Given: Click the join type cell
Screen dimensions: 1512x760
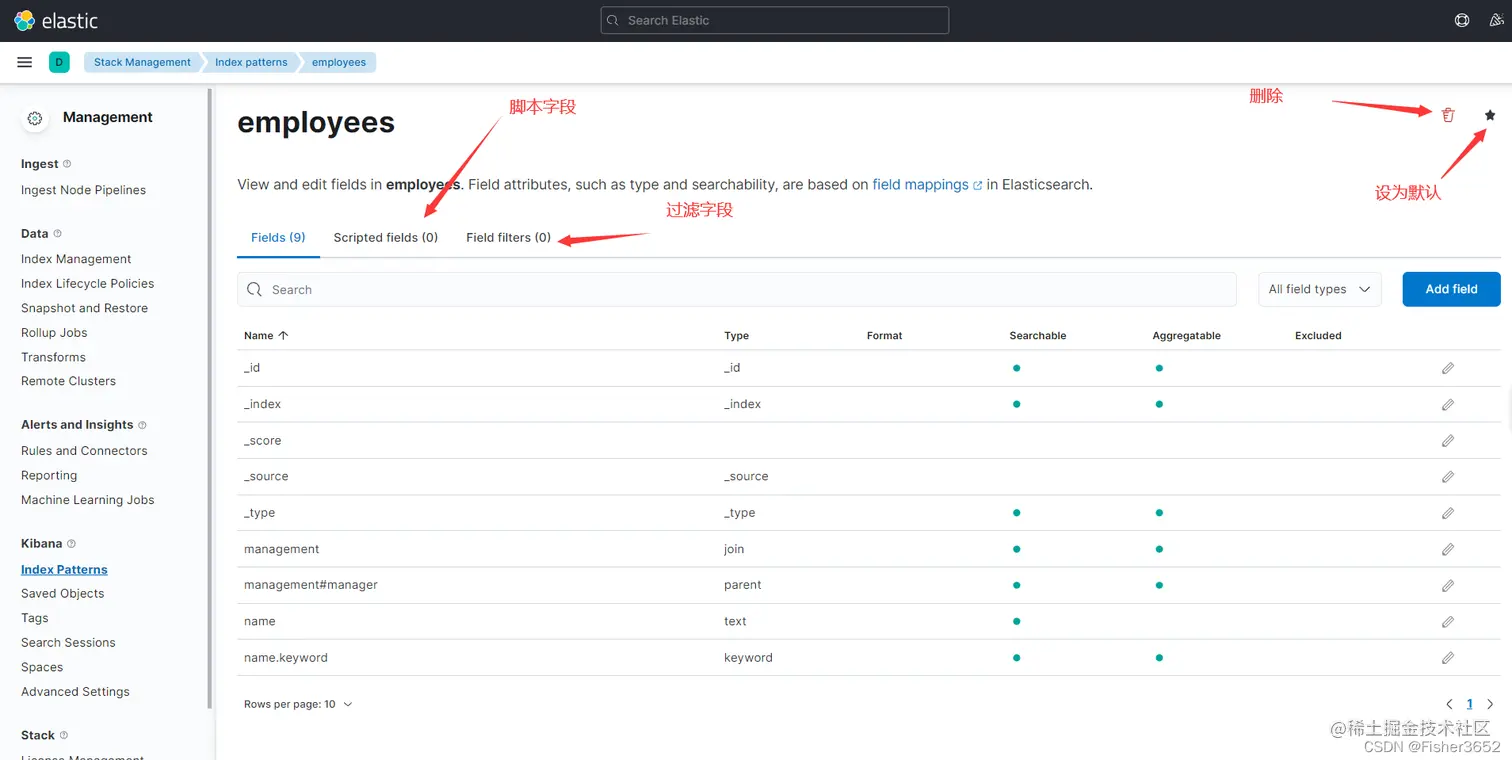Looking at the screenshot, I should (734, 549).
